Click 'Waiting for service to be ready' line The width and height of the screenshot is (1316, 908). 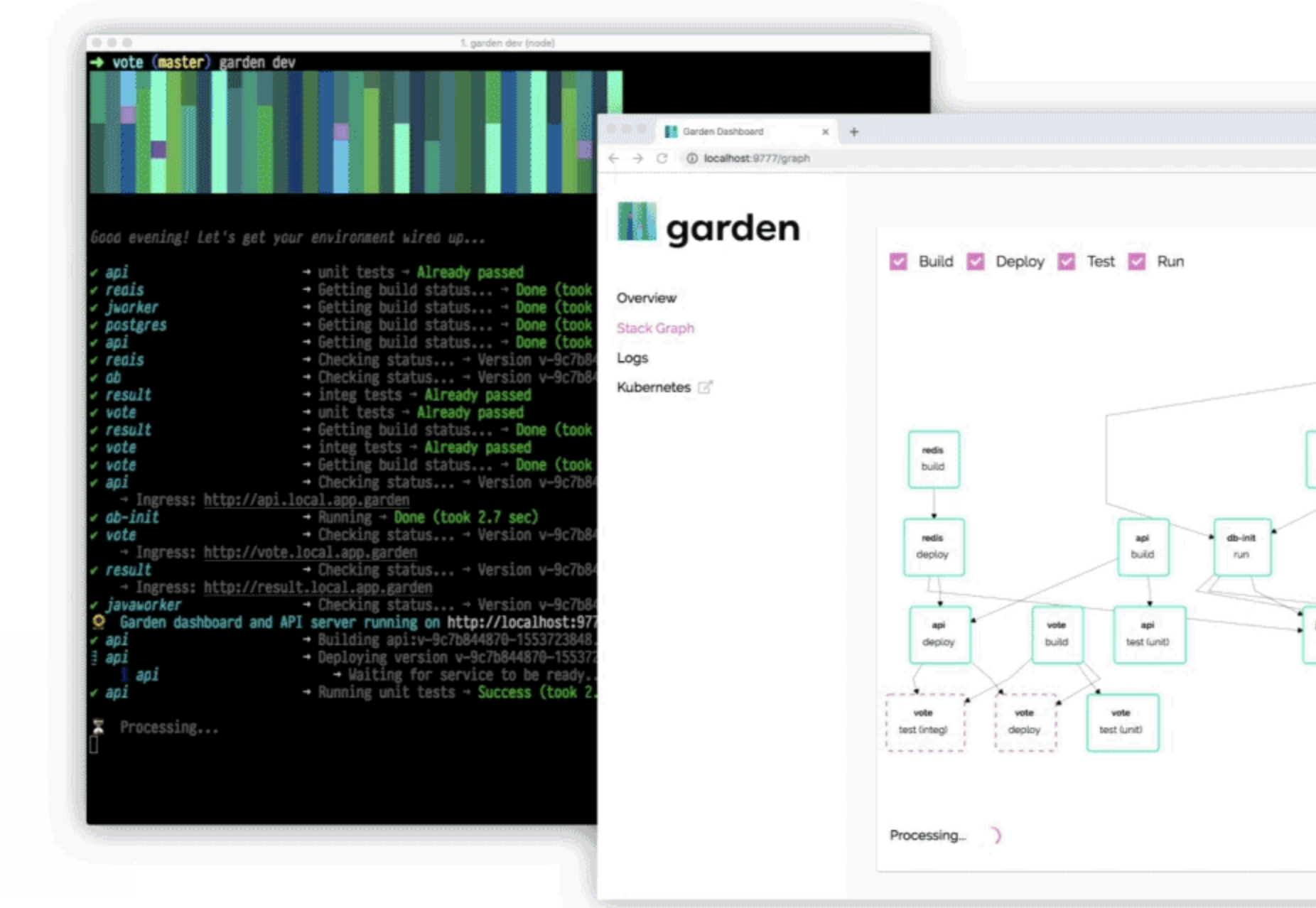tap(471, 675)
